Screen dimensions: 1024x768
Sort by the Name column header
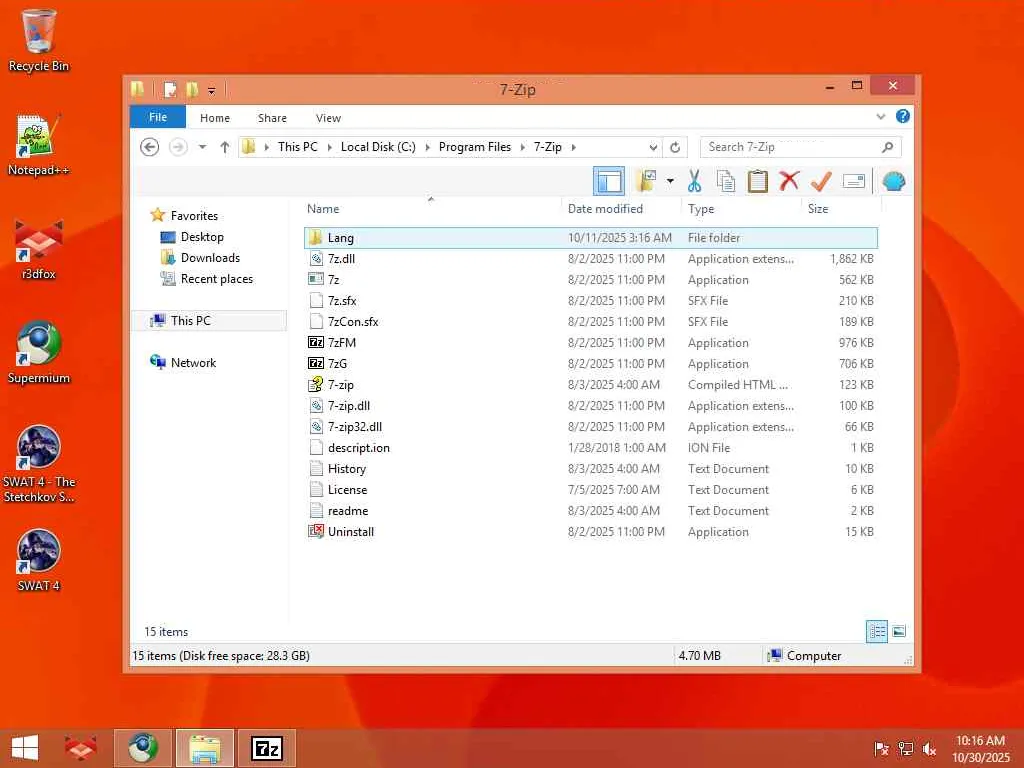click(323, 208)
